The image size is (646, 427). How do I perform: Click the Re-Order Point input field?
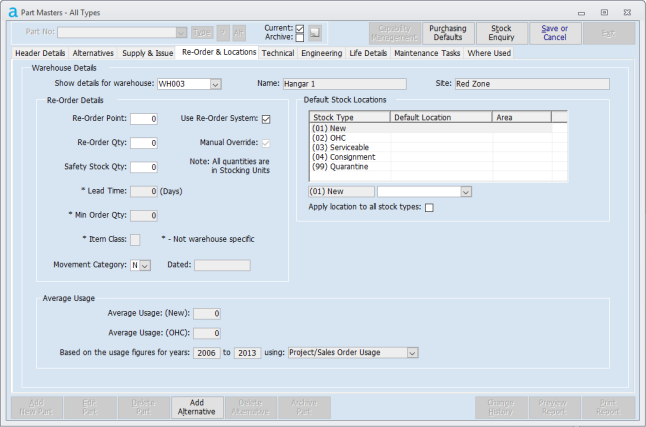pyautogui.click(x=143, y=119)
